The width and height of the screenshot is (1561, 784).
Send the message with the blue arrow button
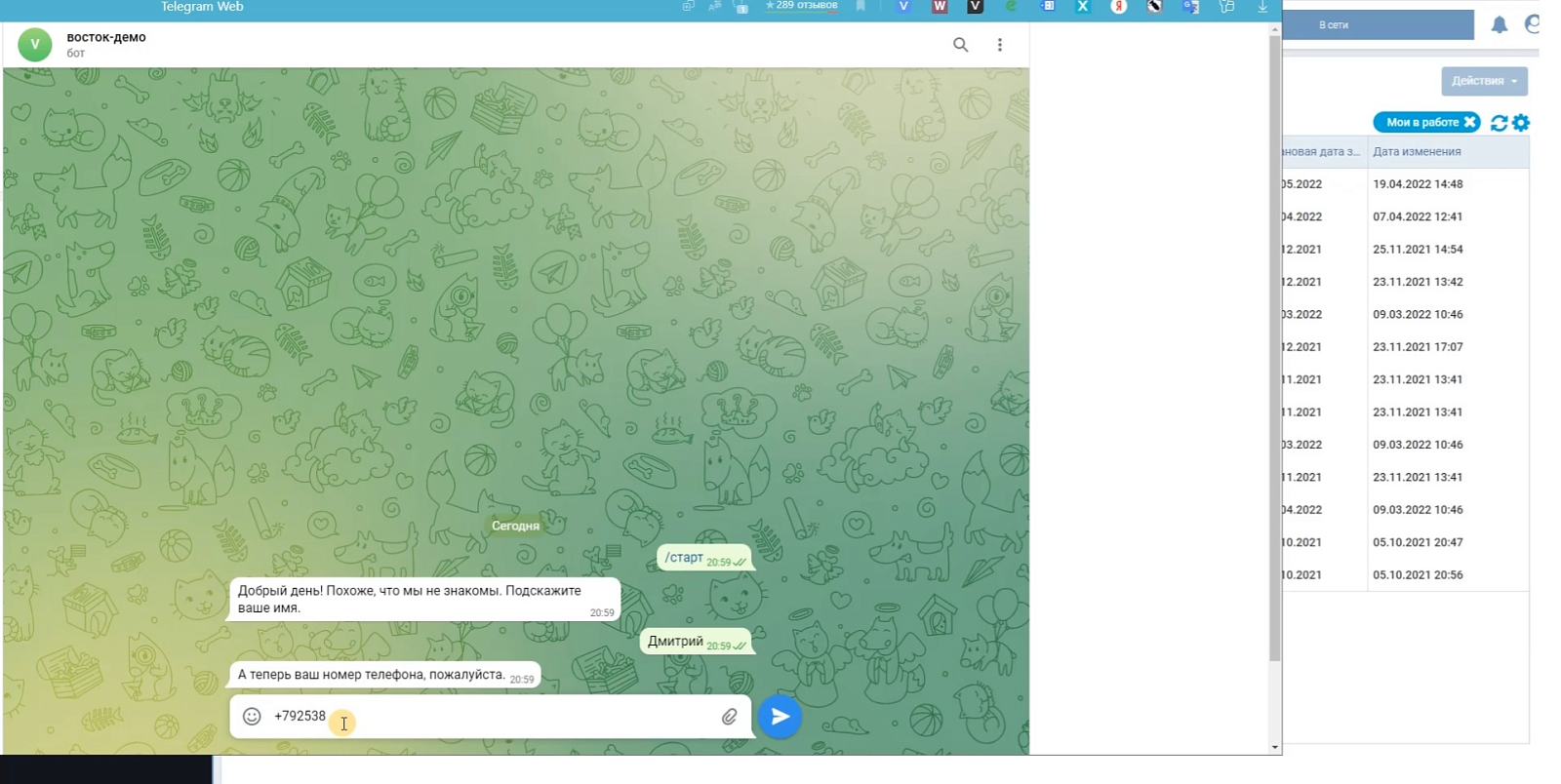pos(780,717)
